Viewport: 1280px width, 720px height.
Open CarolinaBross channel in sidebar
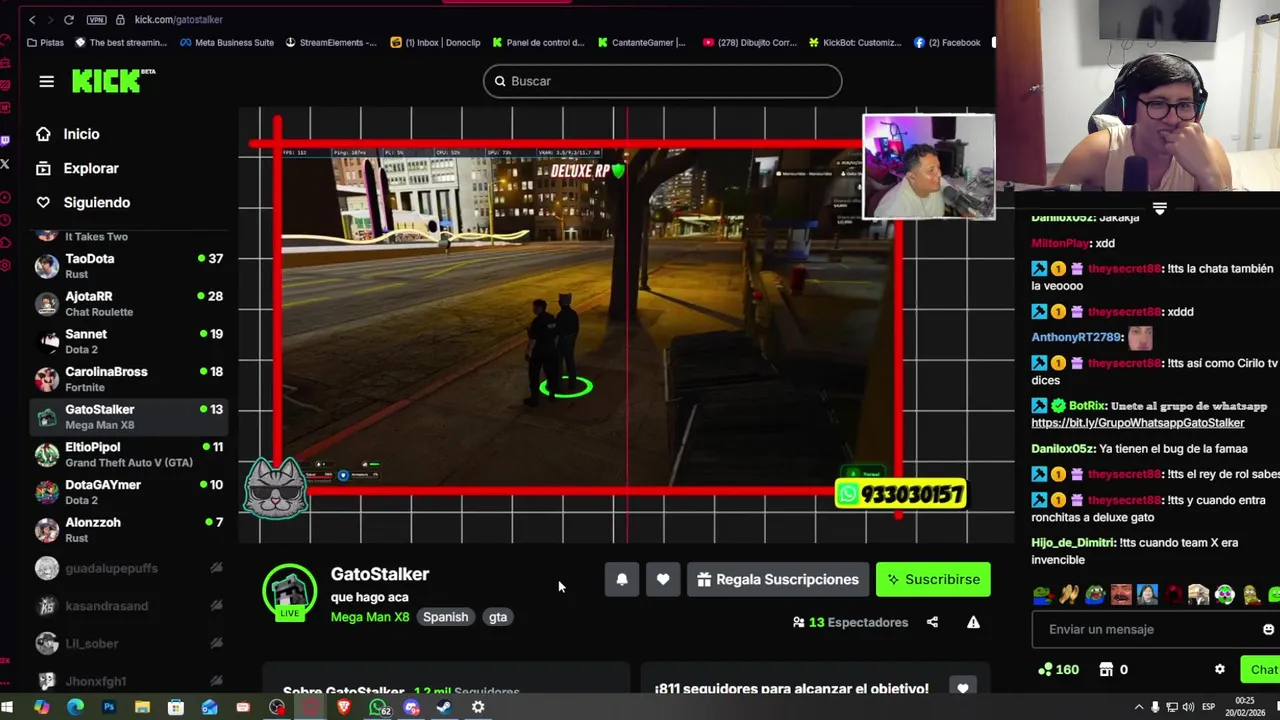pyautogui.click(x=130, y=379)
